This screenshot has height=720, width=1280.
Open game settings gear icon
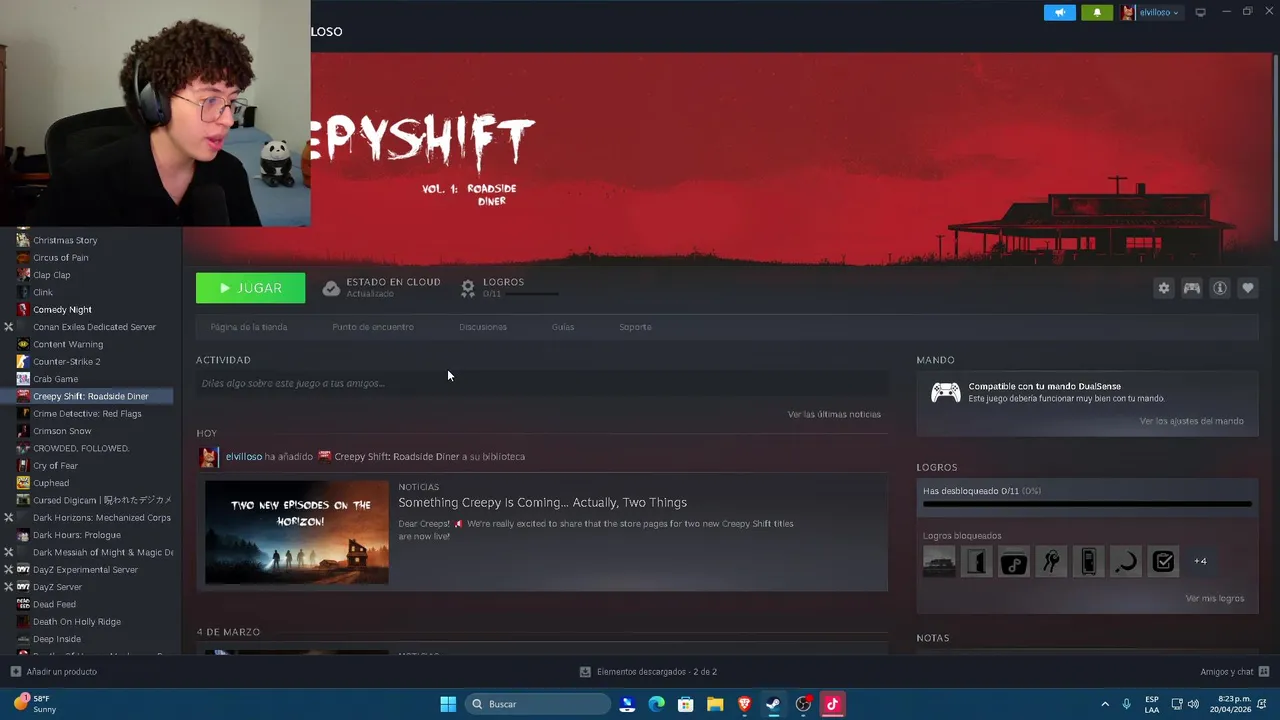1163,288
